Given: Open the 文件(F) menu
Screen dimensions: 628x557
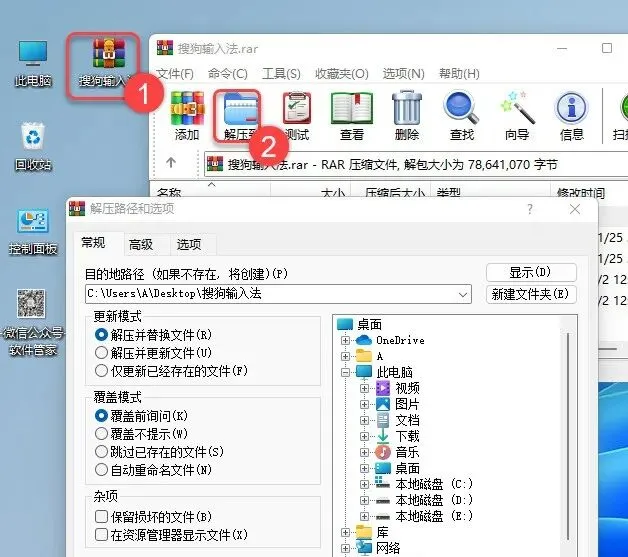Looking at the screenshot, I should point(175,74).
